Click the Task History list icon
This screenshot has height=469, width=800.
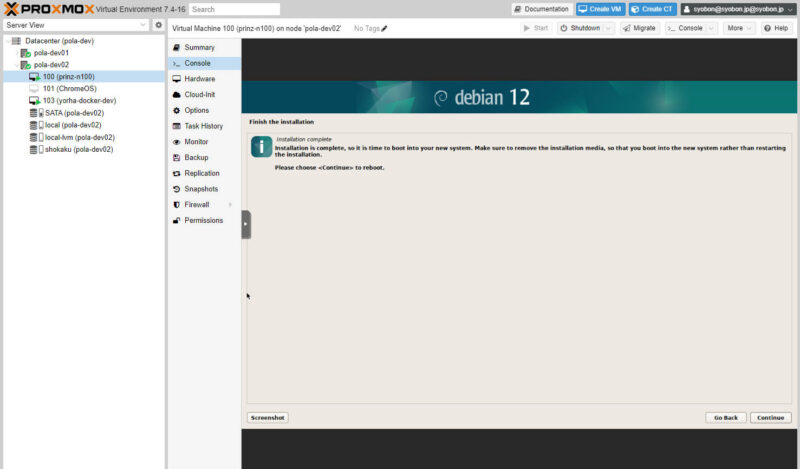click(177, 126)
